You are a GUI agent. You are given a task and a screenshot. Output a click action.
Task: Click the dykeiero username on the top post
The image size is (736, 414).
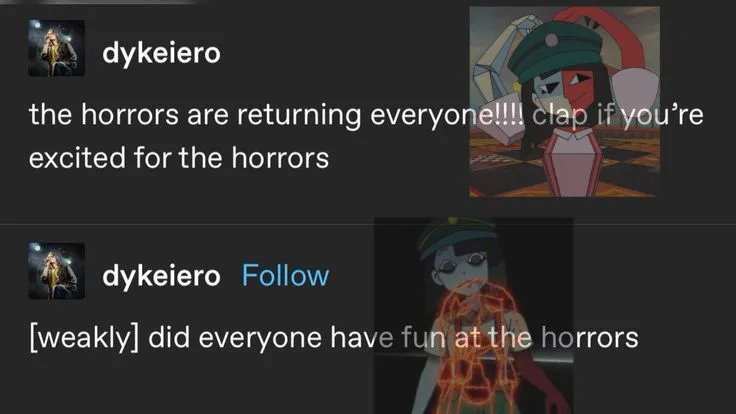[161, 53]
